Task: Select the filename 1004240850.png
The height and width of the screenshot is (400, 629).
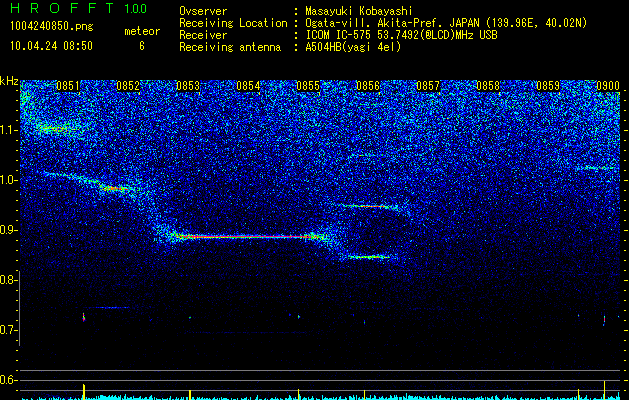Action: coord(52,27)
